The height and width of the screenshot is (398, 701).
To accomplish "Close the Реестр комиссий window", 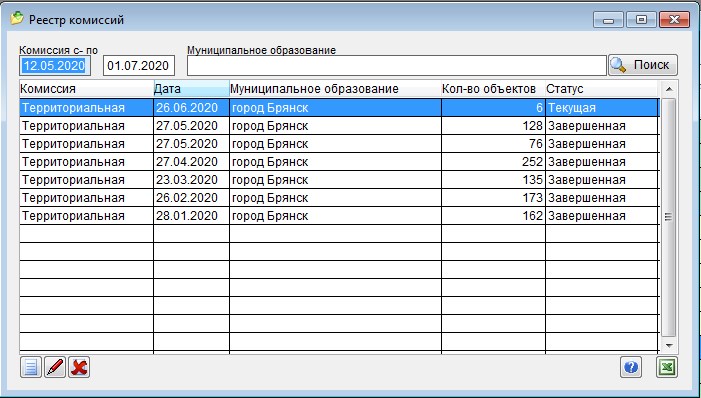I will [675, 20].
